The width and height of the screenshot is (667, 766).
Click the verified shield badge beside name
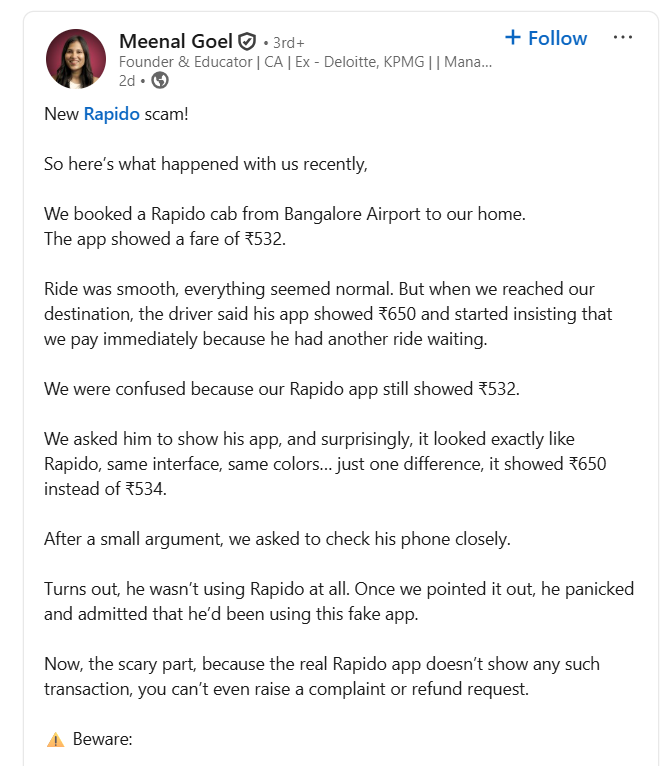click(x=247, y=42)
